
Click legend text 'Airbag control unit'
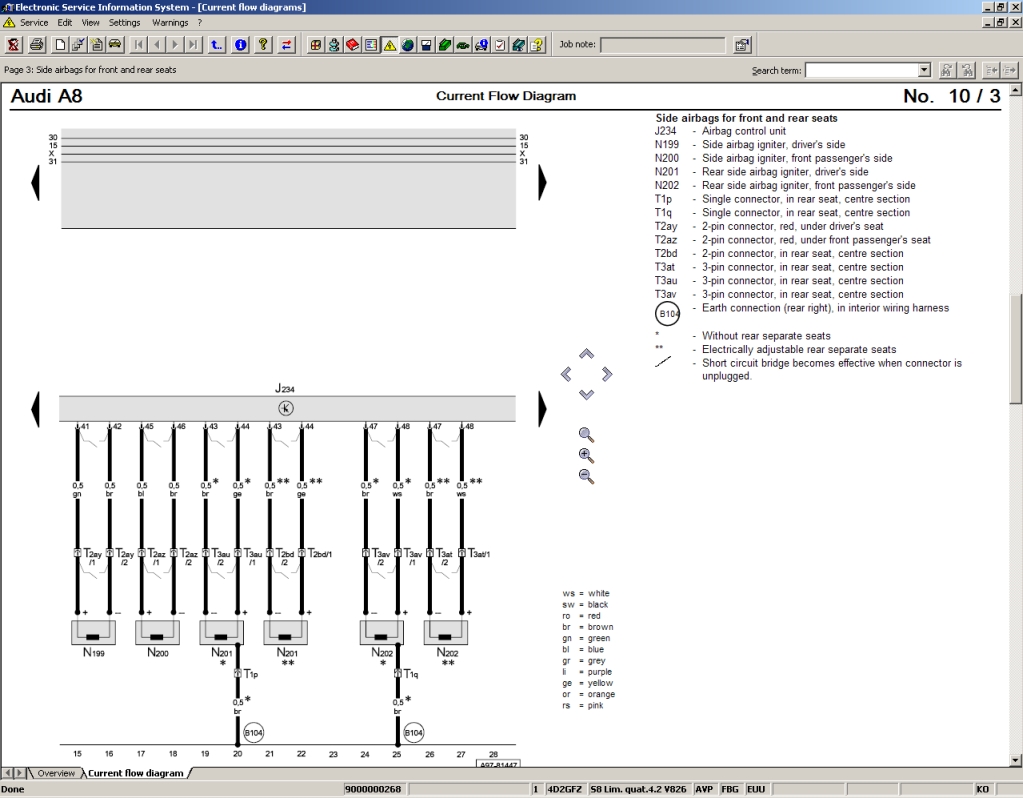point(744,130)
